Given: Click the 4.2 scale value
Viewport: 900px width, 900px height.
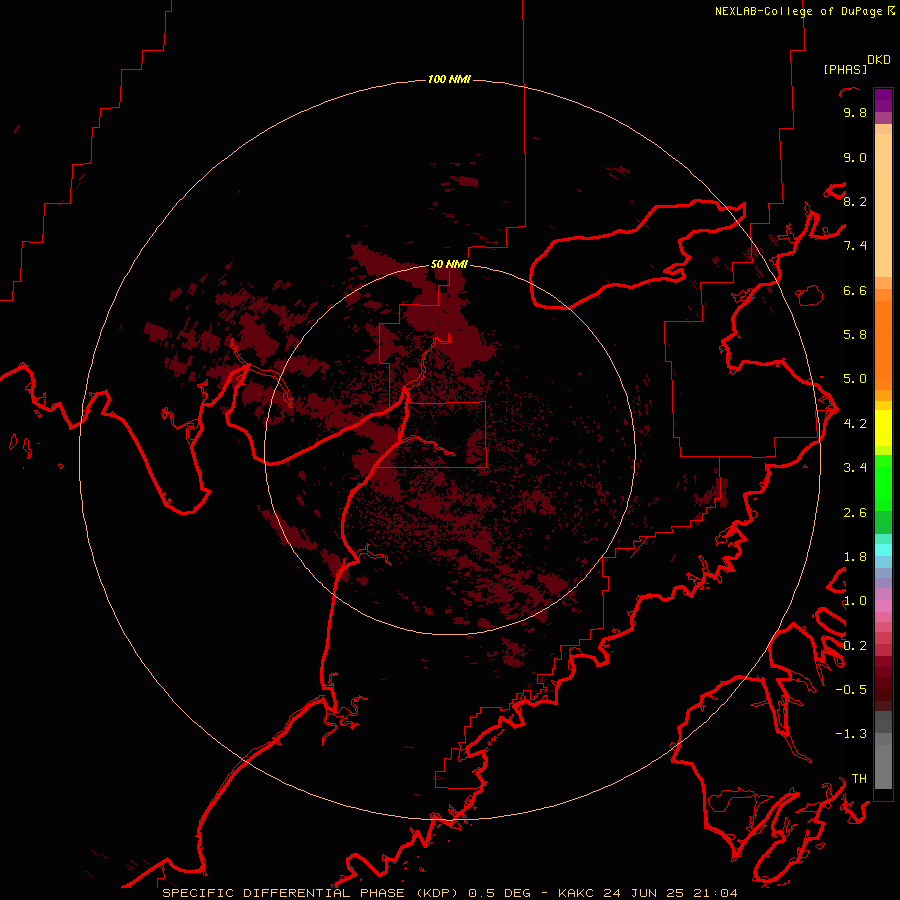Looking at the screenshot, I should click(x=855, y=424).
